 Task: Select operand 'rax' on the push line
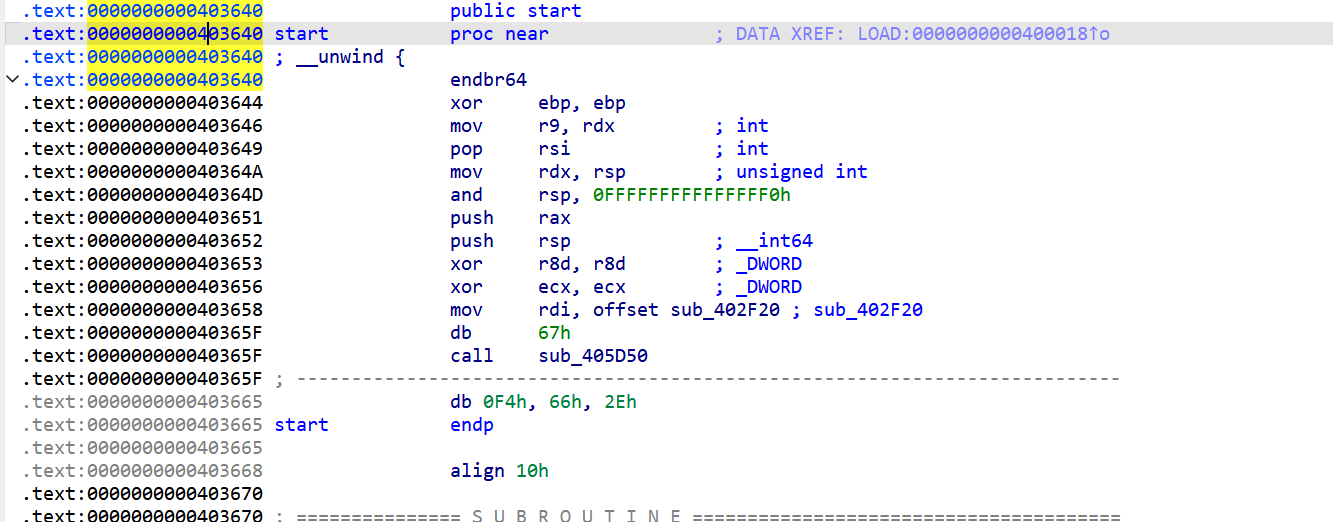(x=554, y=218)
